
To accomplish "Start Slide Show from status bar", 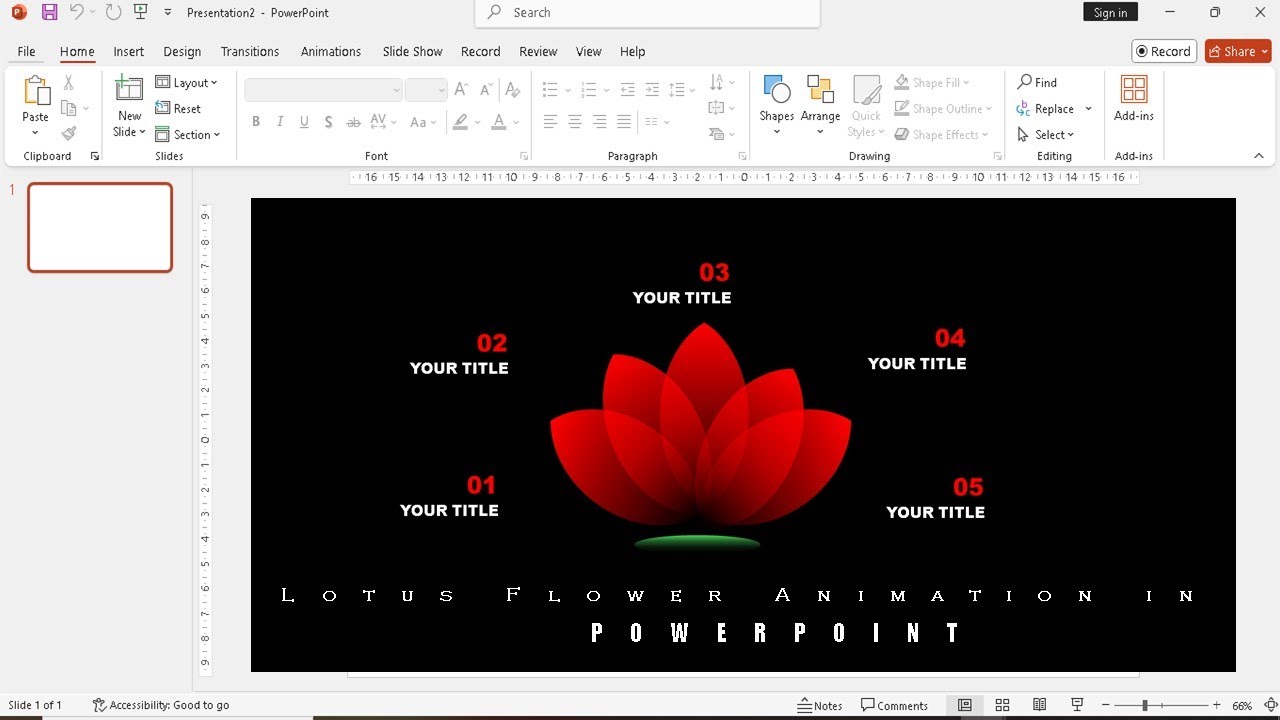I will point(1077,705).
